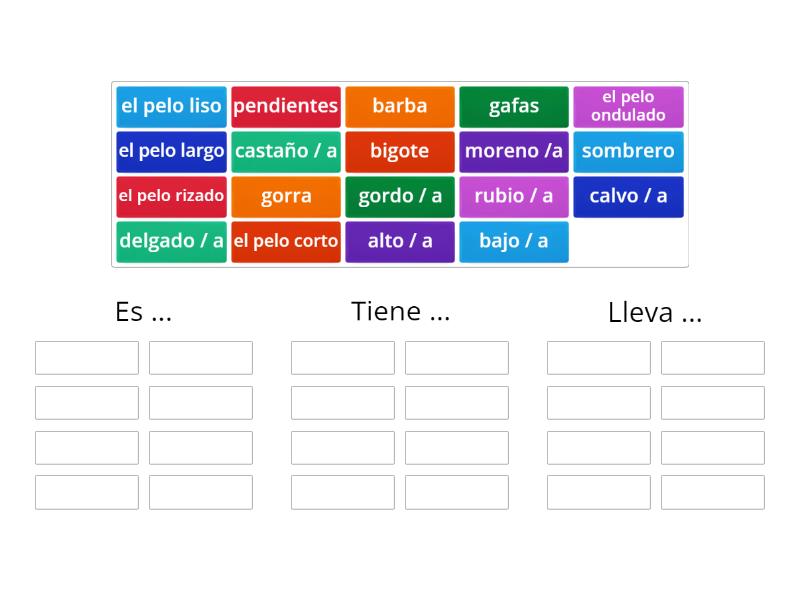Click the 'calvo / a' tile
This screenshot has height=600, width=800.
628,196
